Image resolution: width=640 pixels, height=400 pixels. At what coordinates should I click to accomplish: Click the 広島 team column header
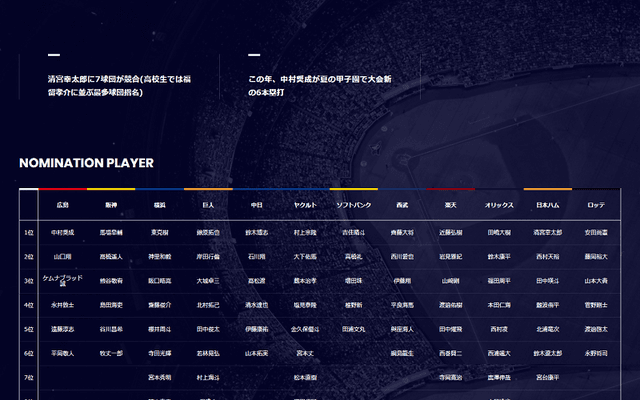[63, 205]
